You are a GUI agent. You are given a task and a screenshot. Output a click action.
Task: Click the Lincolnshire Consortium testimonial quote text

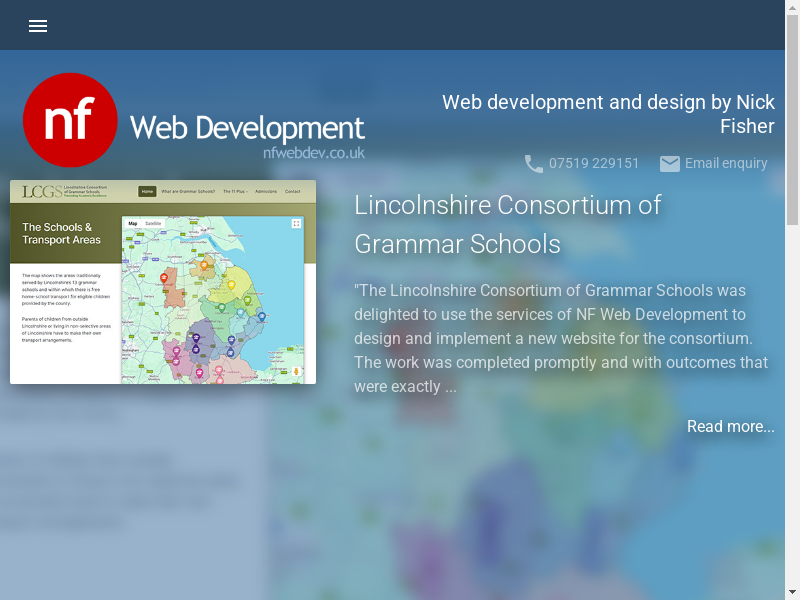coord(560,338)
